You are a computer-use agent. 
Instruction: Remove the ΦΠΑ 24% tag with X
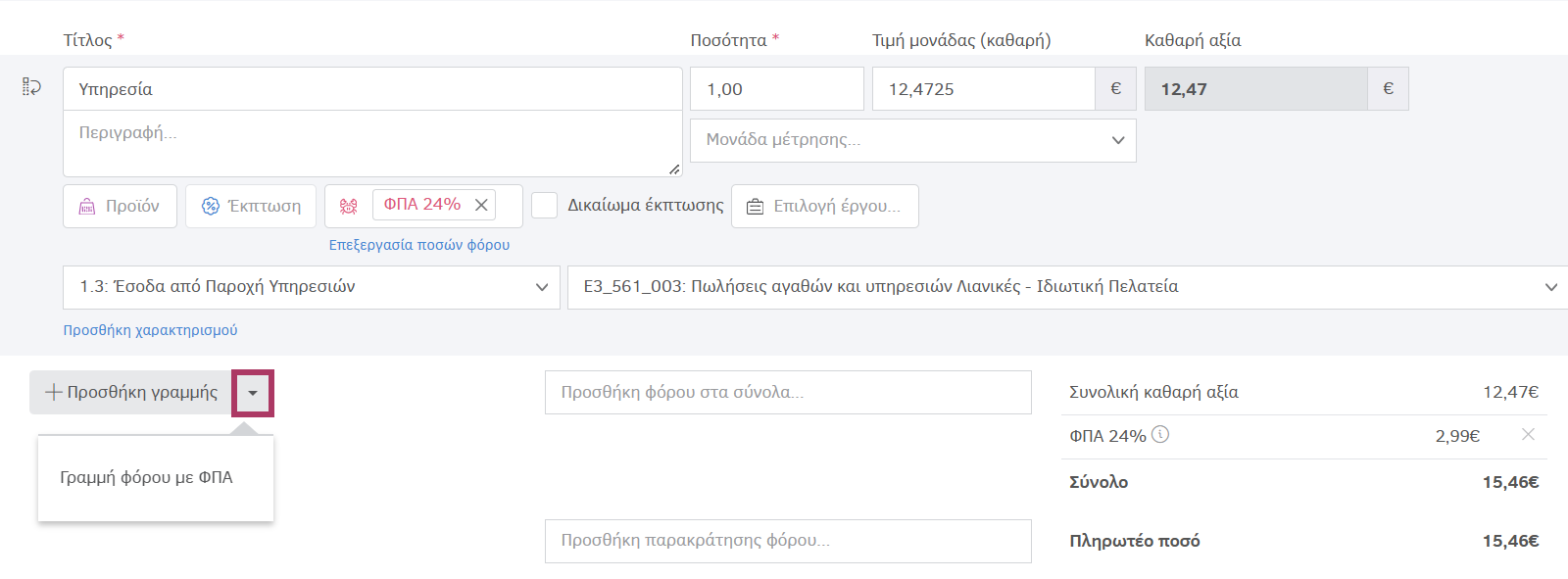(x=481, y=205)
